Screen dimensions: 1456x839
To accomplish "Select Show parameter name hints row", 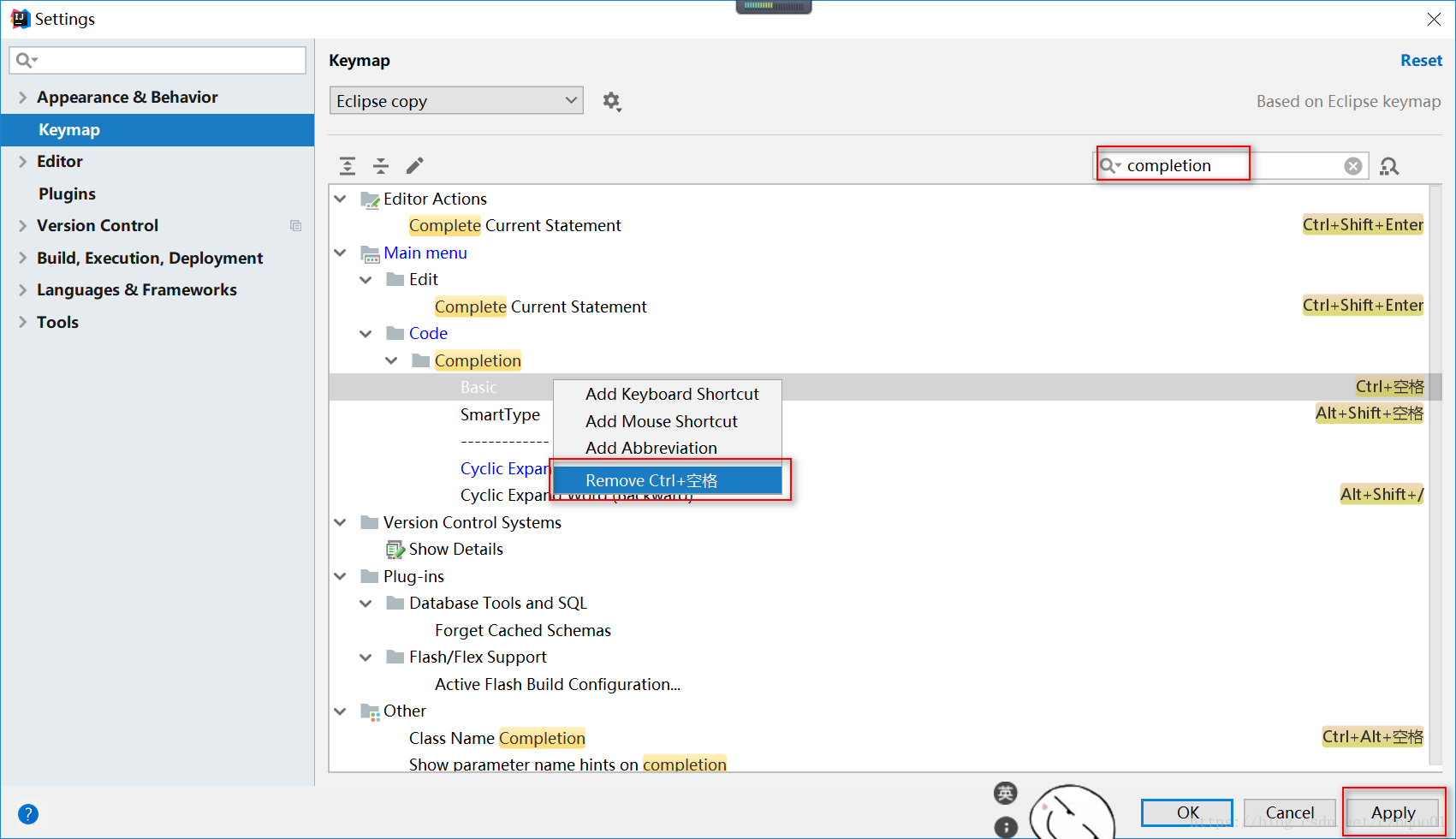I will 879,765.
